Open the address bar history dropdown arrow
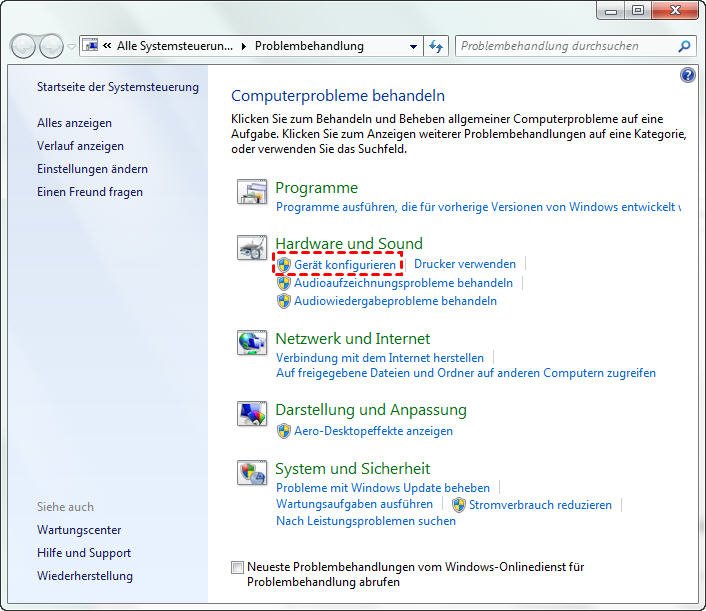706x611 pixels. point(413,46)
